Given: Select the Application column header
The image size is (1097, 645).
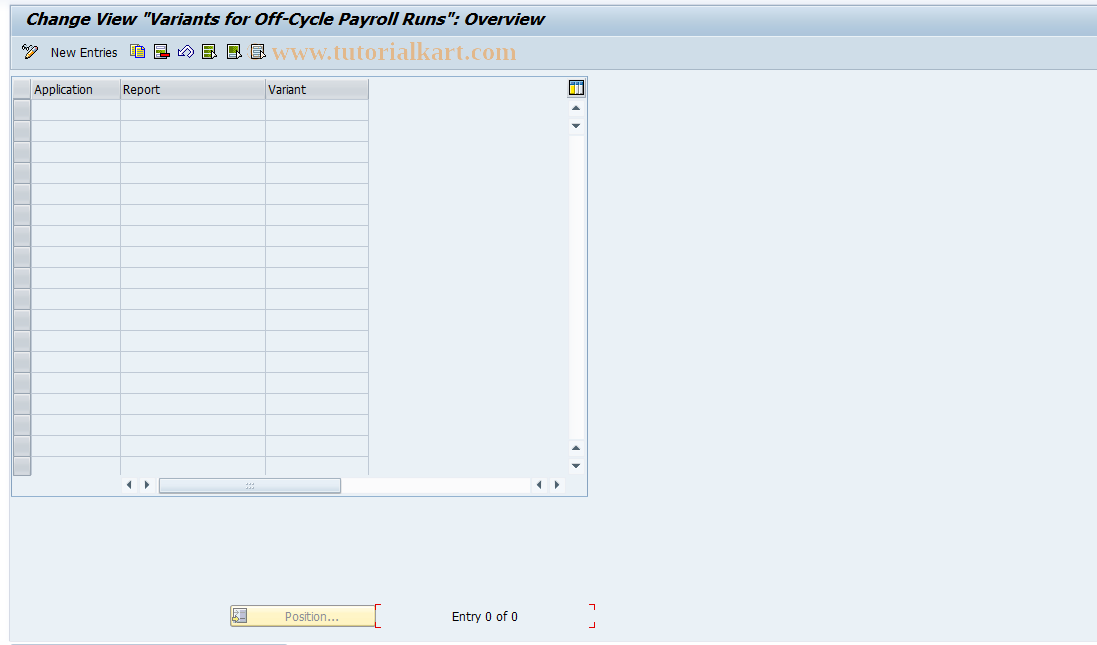Looking at the screenshot, I should pyautogui.click(x=76, y=90).
